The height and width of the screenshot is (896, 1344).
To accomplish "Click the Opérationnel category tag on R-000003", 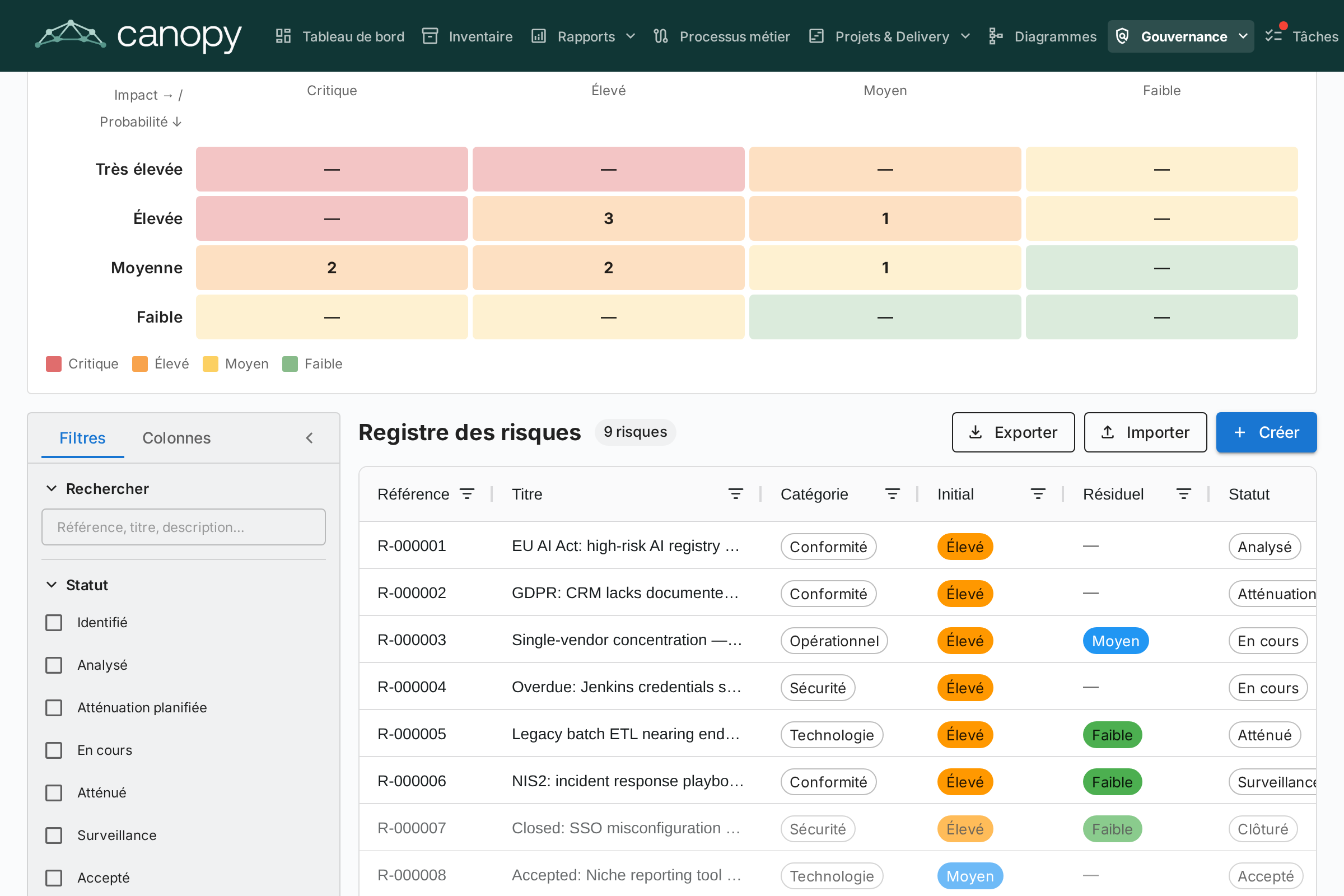I will (x=834, y=641).
